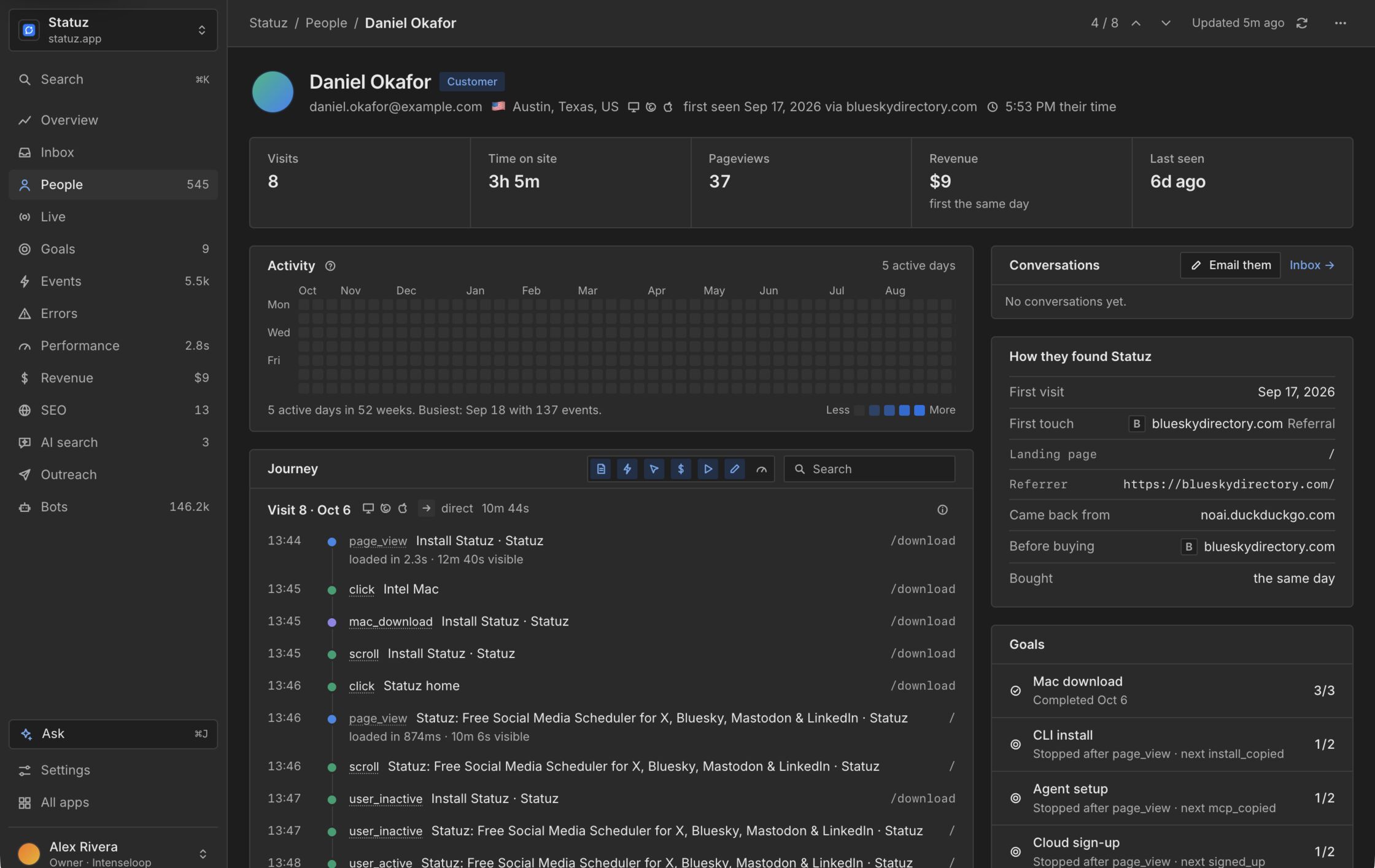Toggle the dollar revenue filter in Journey

[681, 469]
